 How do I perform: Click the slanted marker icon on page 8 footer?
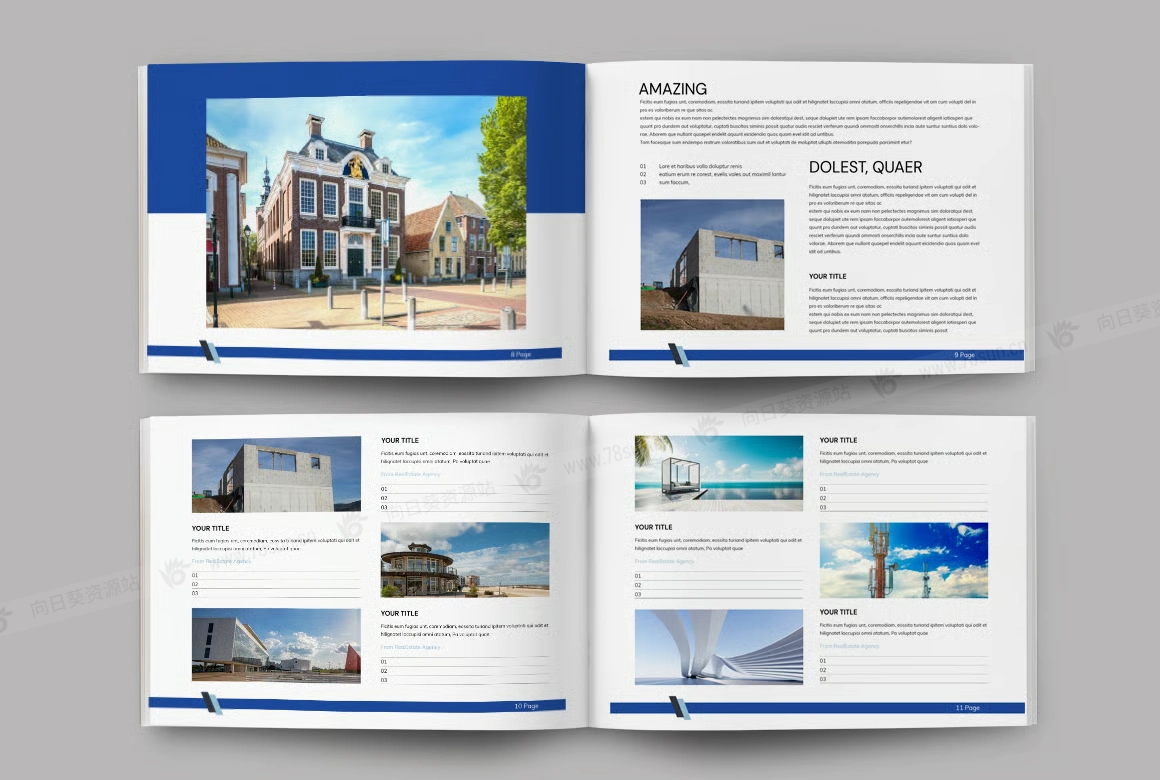coord(210,351)
